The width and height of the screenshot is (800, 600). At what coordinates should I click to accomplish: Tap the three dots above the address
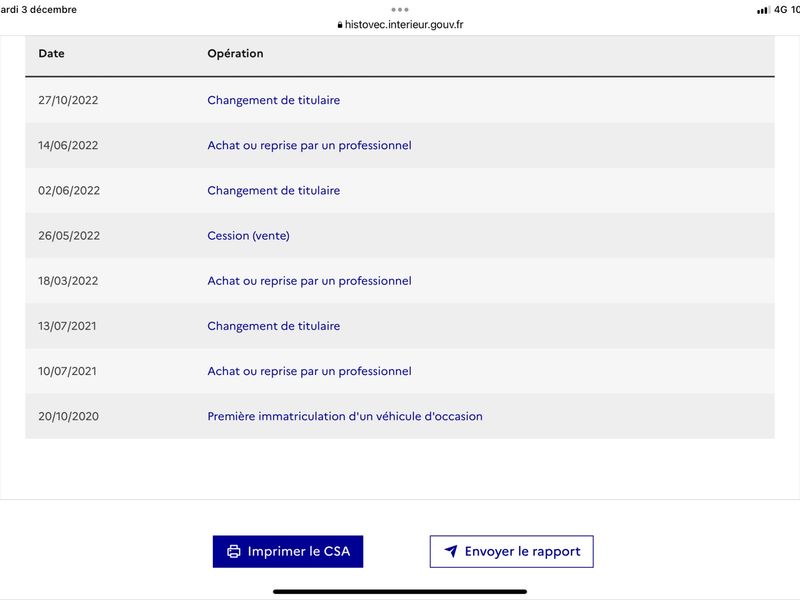(x=400, y=10)
